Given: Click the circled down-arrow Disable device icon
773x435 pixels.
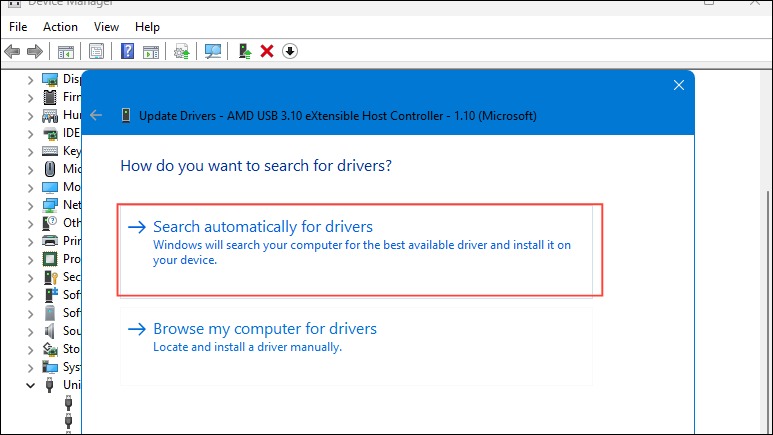Looking at the screenshot, I should tap(290, 51).
